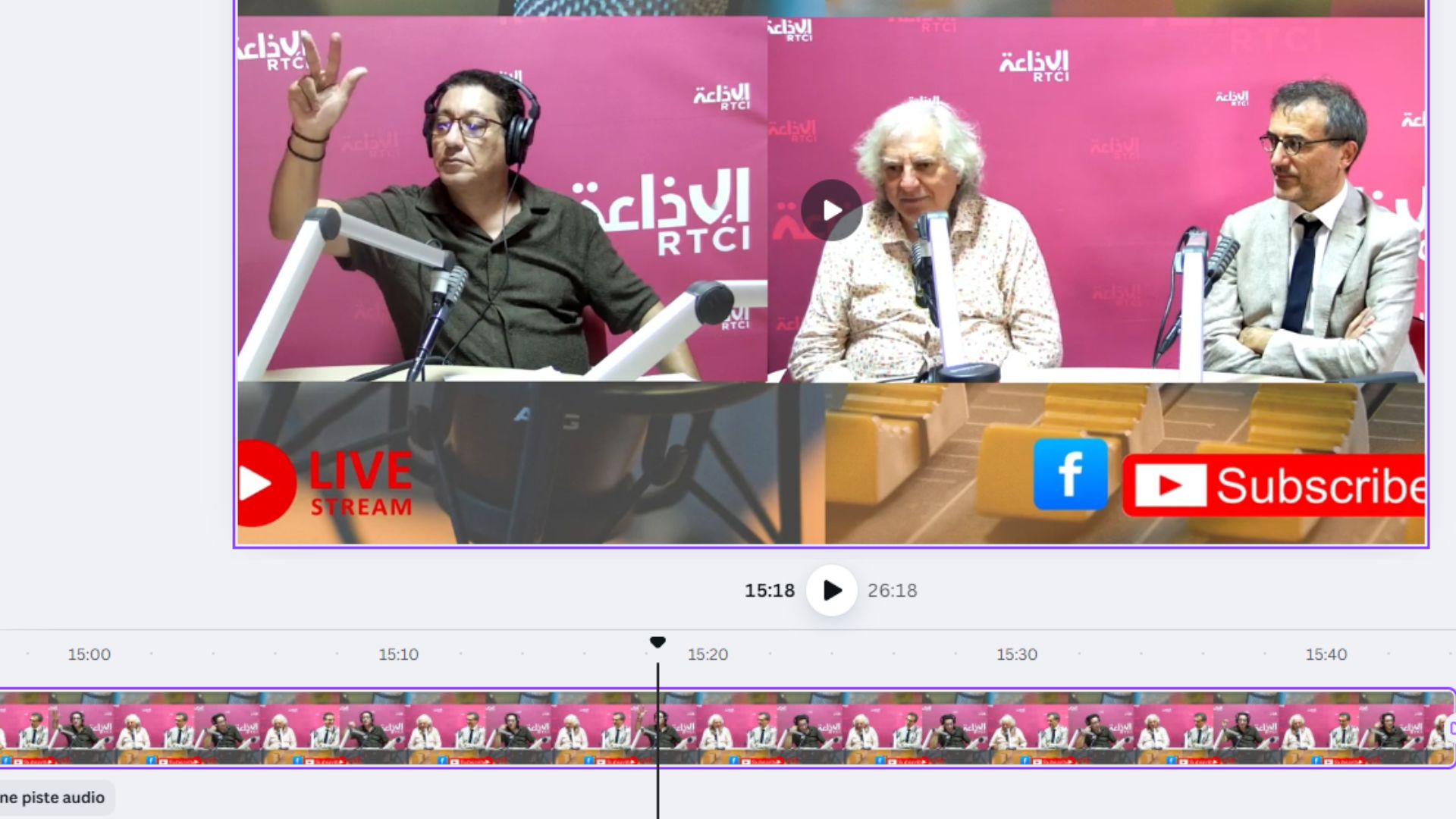Click the partially visible 'piste audio' button
This screenshot has height=819, width=1456.
point(53,798)
